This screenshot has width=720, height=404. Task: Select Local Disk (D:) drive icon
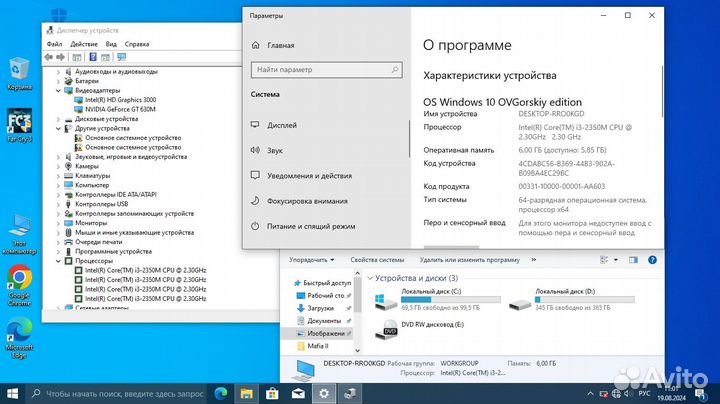(x=520, y=303)
